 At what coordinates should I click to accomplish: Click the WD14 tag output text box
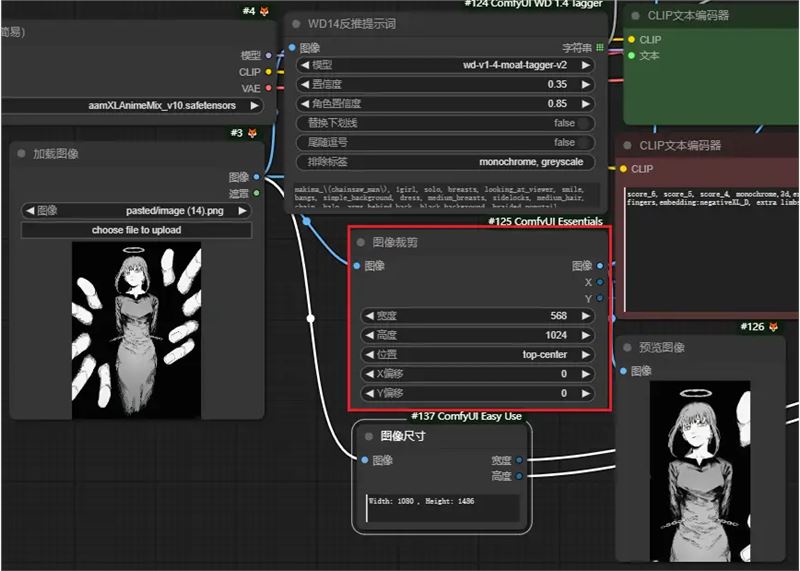445,196
